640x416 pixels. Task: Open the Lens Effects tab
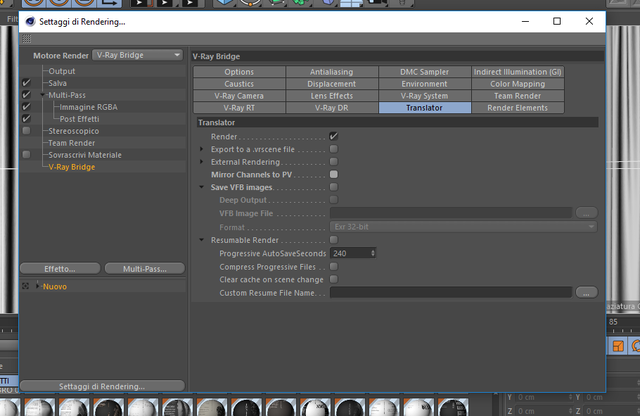point(331,96)
